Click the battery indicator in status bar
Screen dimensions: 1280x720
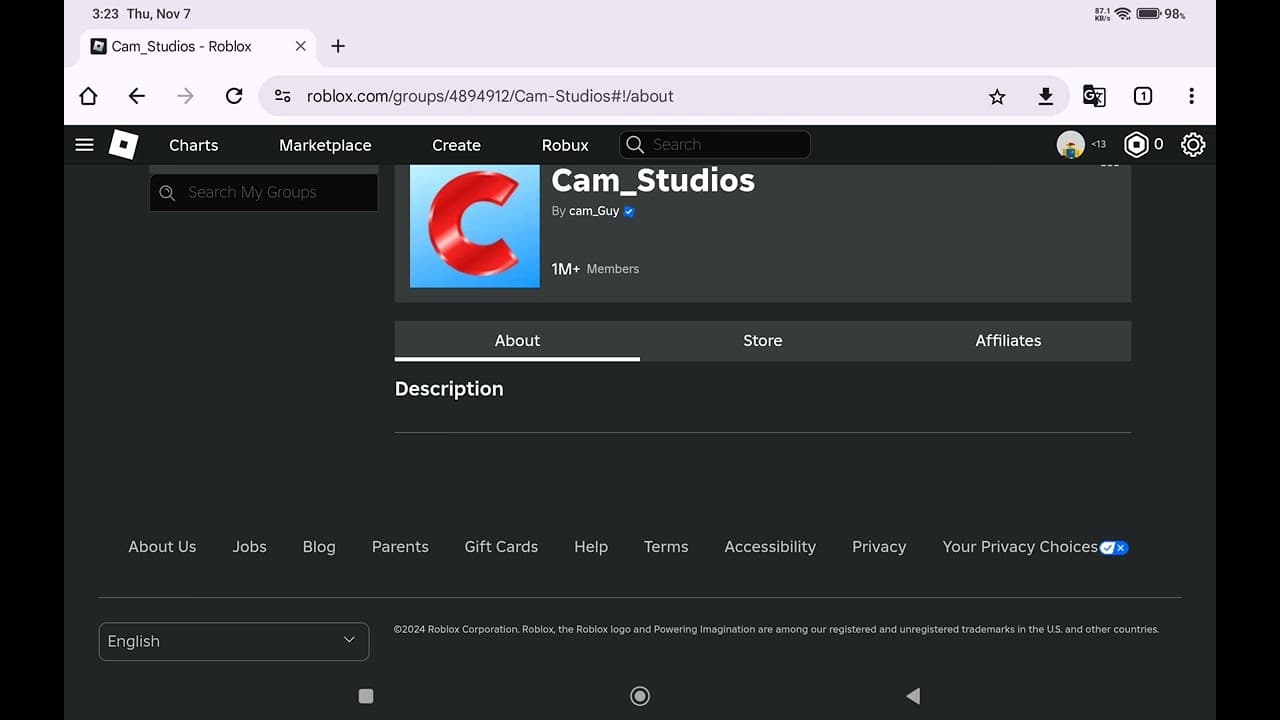click(x=1148, y=14)
